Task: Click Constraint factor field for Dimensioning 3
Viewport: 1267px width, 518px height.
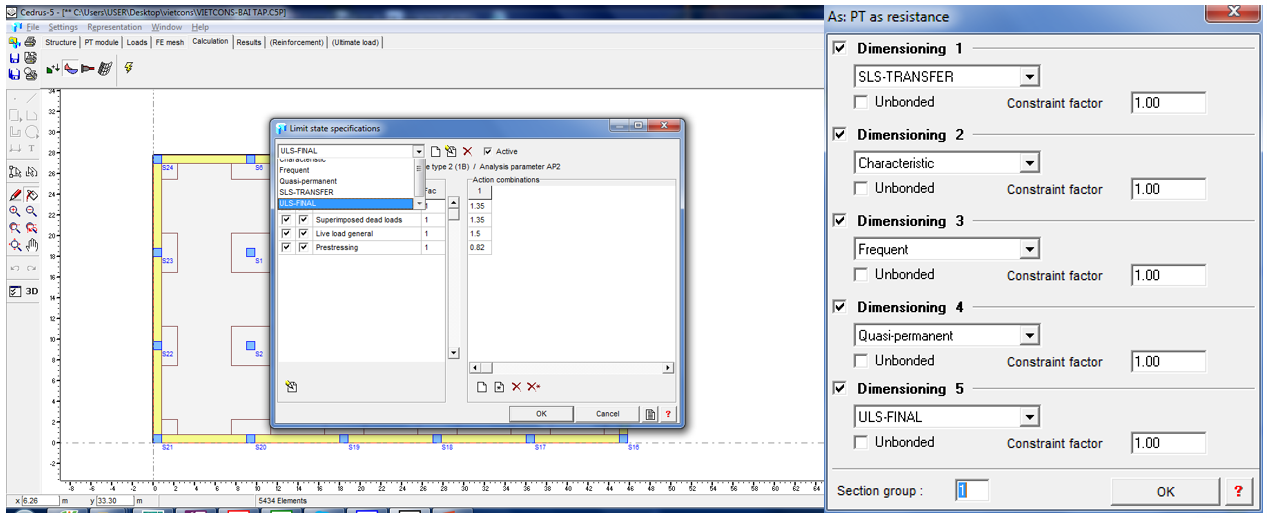Action: click(1168, 275)
